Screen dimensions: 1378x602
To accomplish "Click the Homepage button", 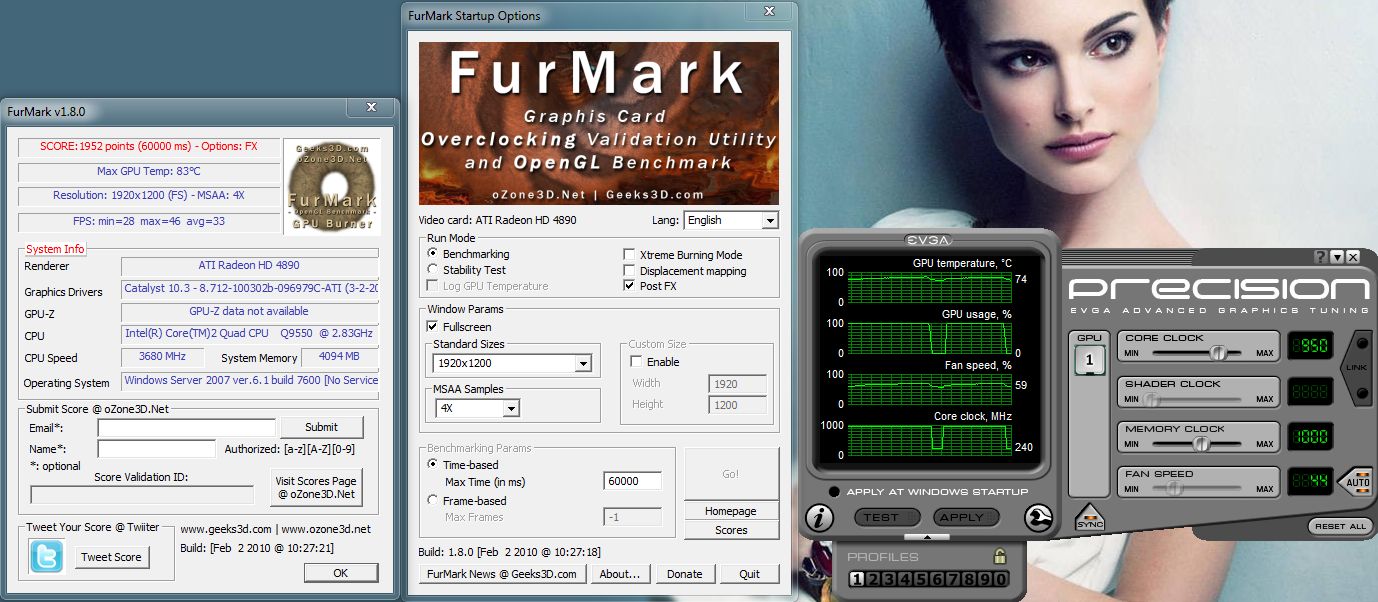I will click(731, 511).
